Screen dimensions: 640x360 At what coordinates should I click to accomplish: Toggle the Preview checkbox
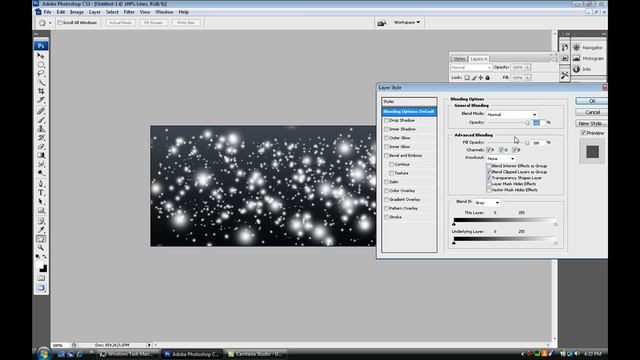pos(583,133)
